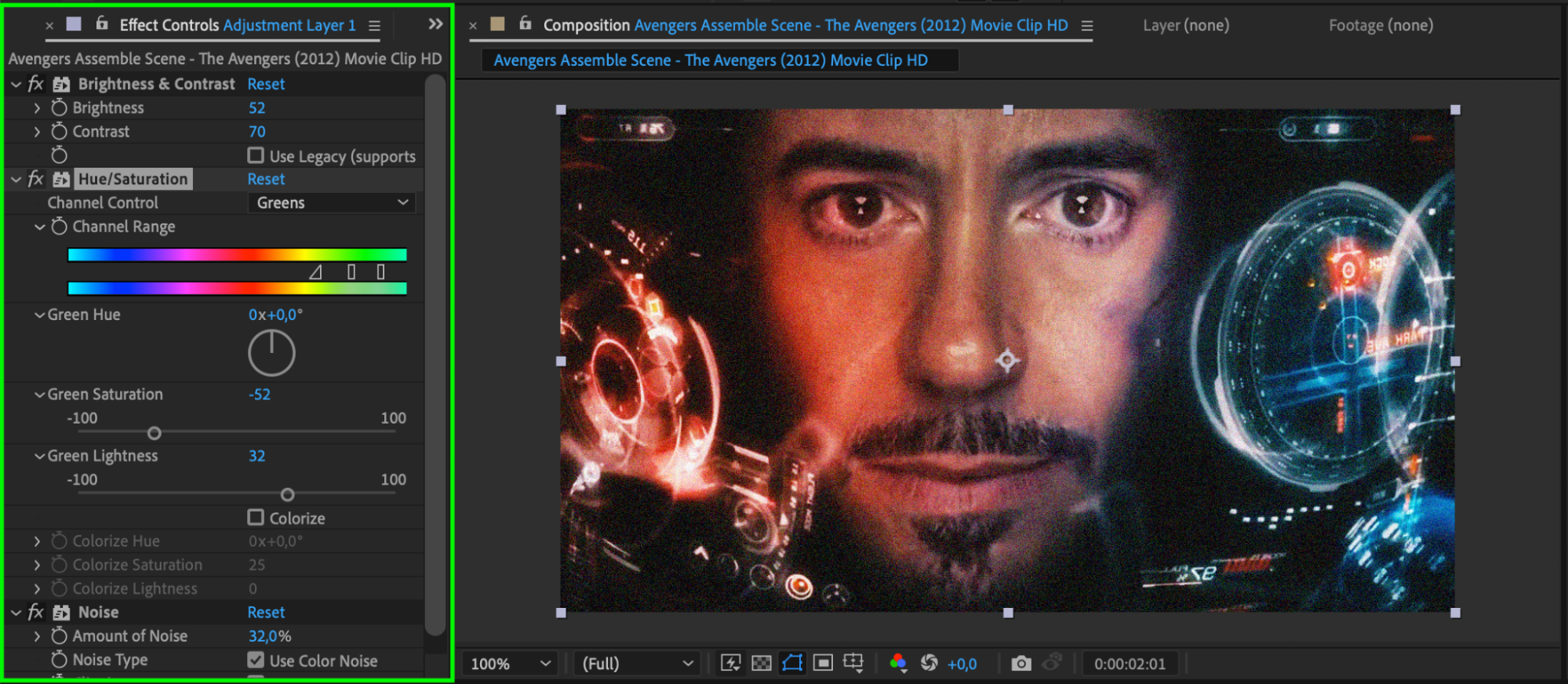
Task: Toggle the Brightness & Contrast fx switch
Action: tap(36, 83)
